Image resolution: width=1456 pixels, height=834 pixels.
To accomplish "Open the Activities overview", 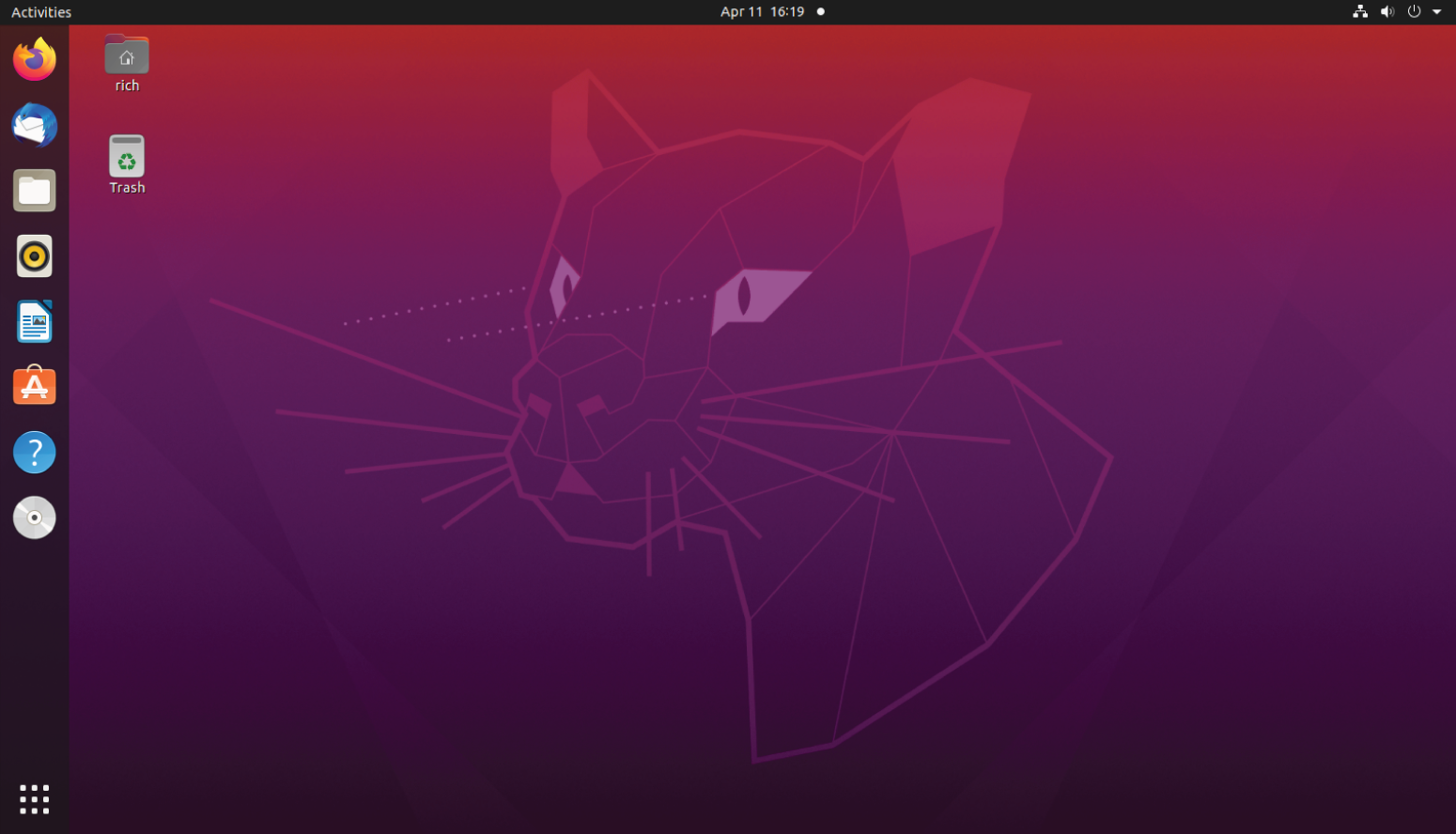I will (x=41, y=12).
